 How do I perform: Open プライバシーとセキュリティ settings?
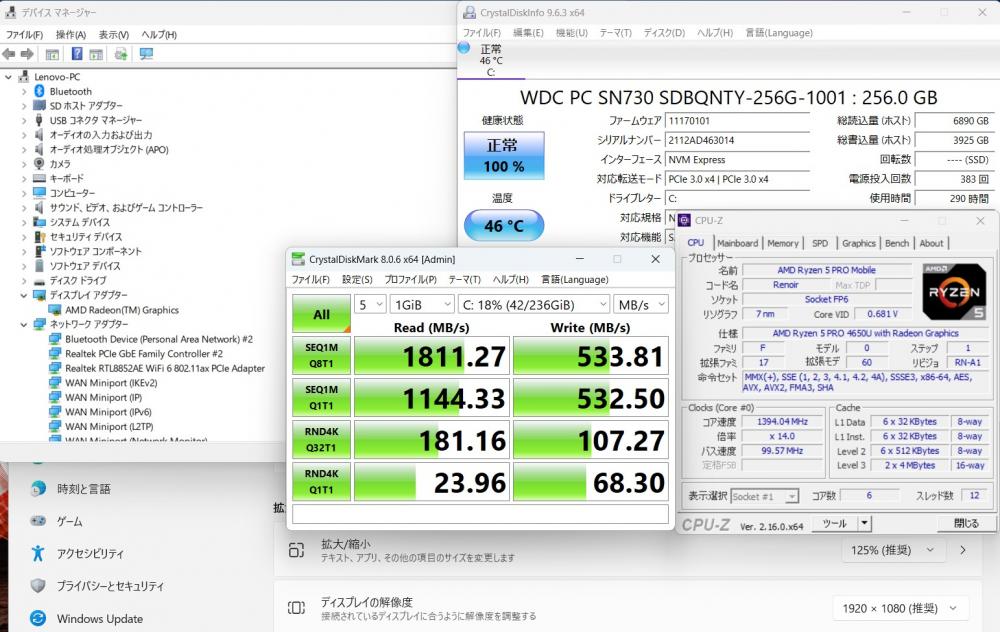[110, 585]
